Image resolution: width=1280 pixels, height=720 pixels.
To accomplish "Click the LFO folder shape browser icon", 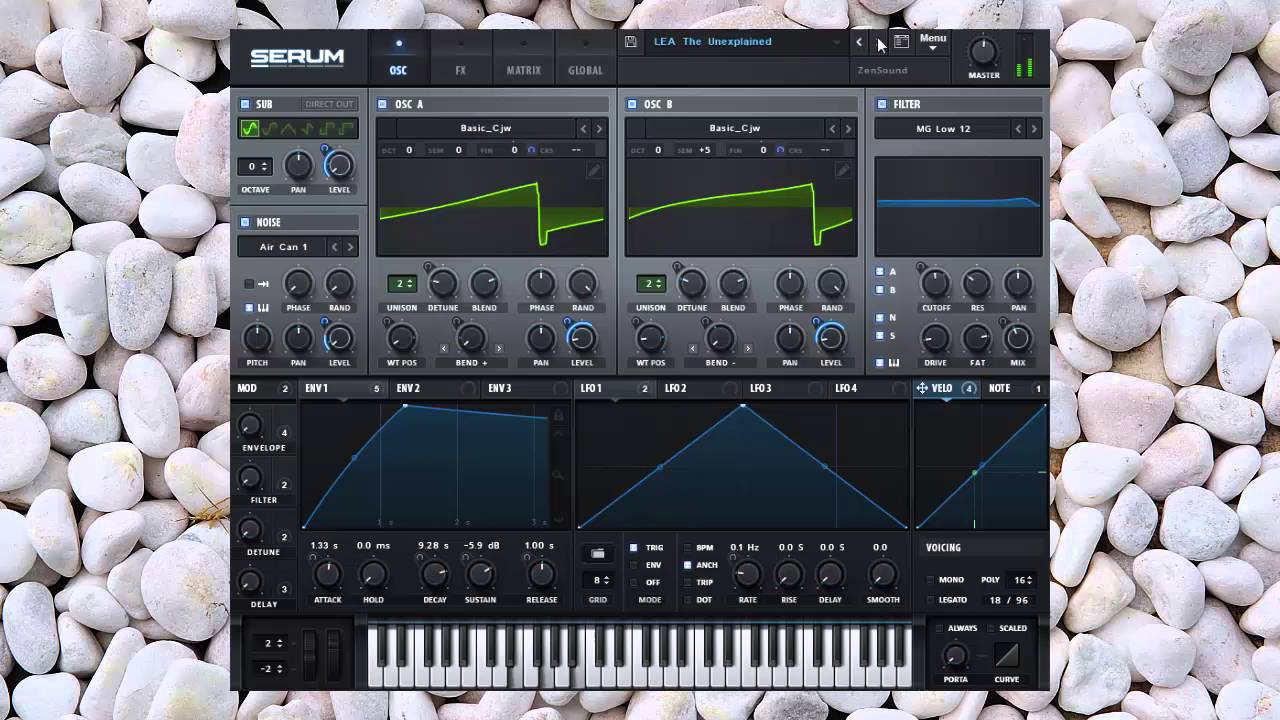I will coord(597,553).
